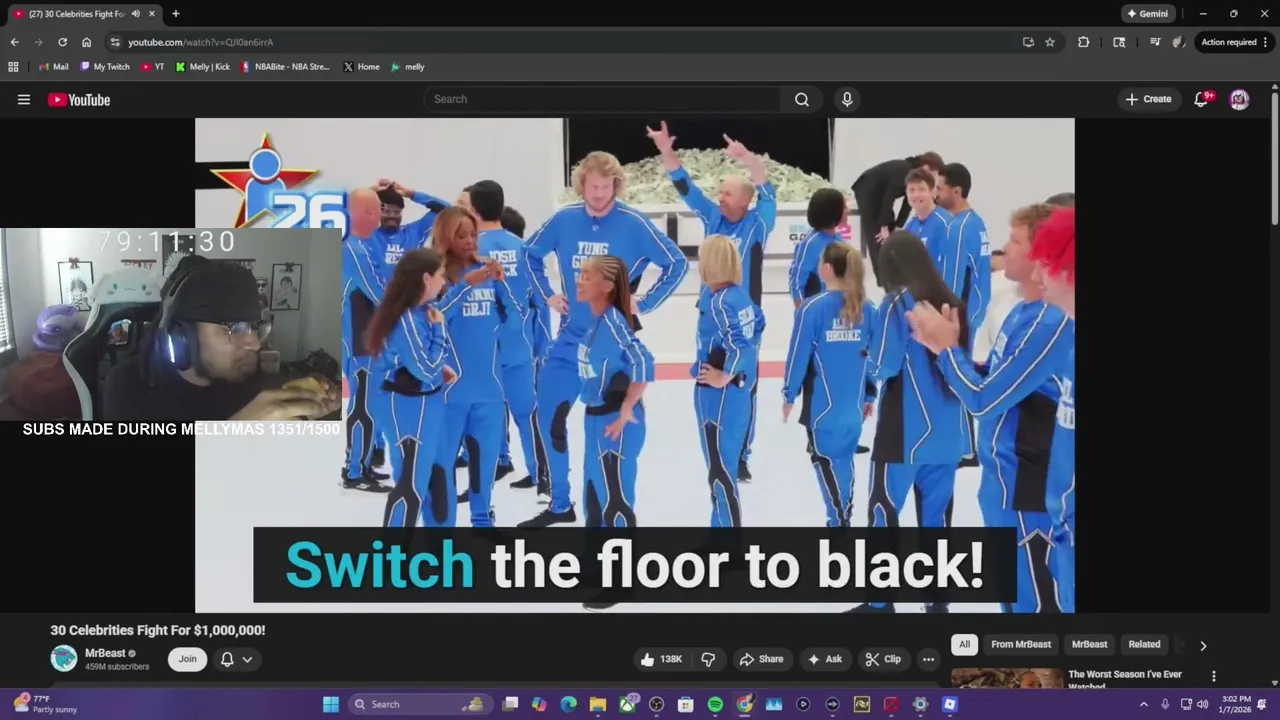Screen dimensions: 1280x720
Task: Open media controls icon in toolbar
Action: 1154,42
